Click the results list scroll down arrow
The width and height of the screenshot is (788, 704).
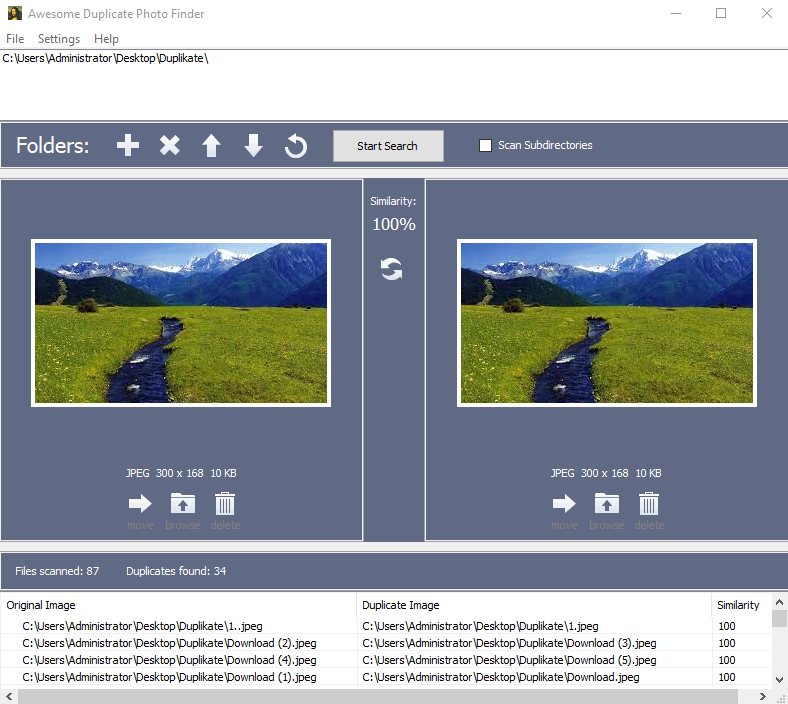[779, 680]
